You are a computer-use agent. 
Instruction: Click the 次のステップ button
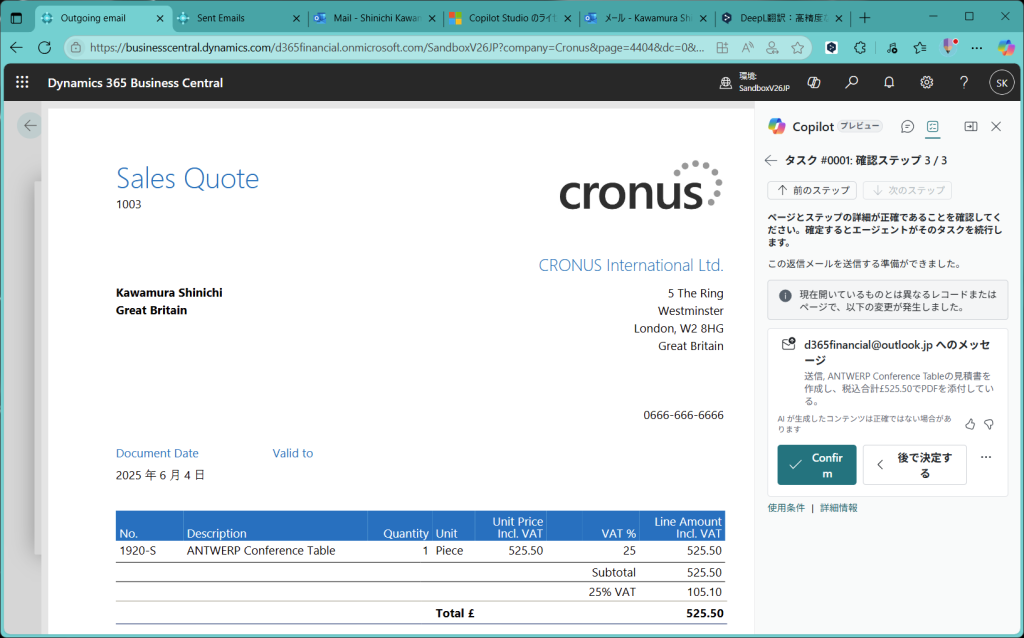tap(907, 191)
